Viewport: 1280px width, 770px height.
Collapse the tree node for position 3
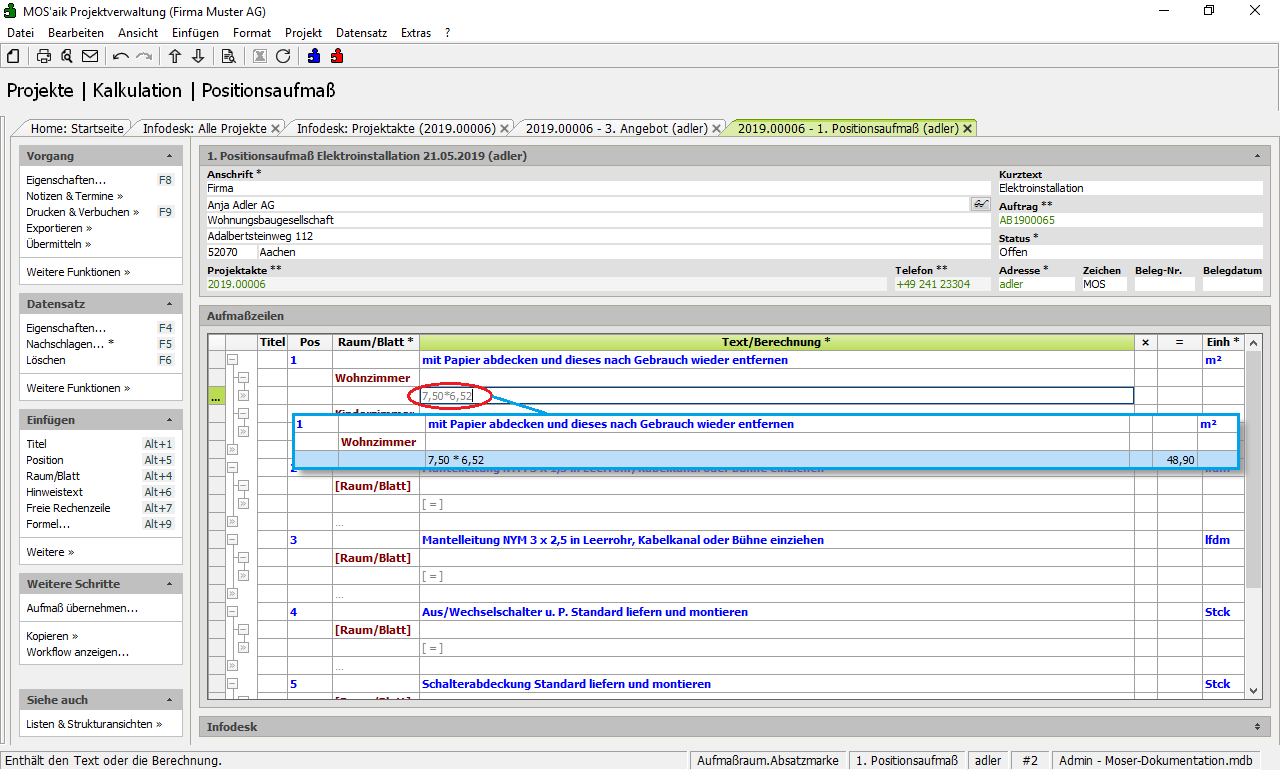232,540
